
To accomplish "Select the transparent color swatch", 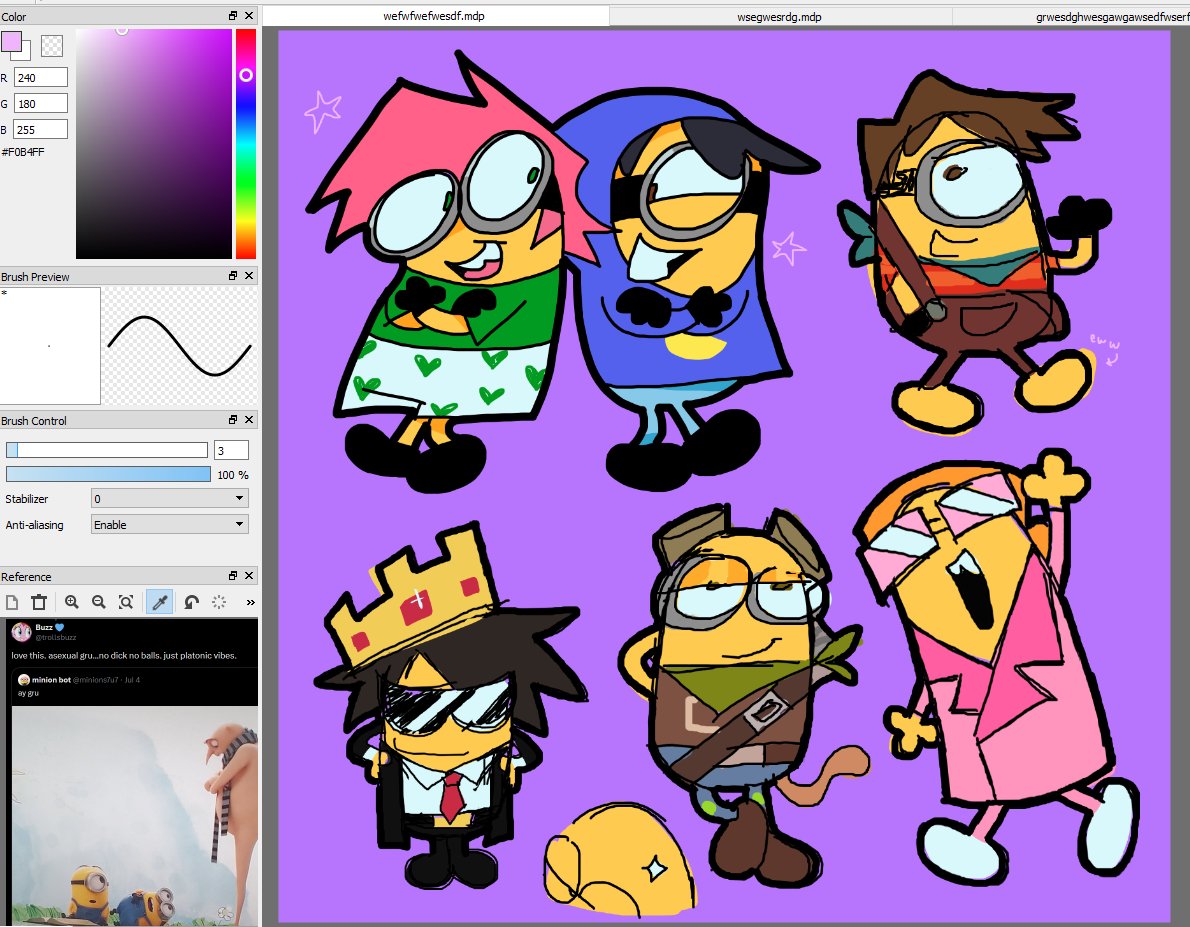I will 52,46.
